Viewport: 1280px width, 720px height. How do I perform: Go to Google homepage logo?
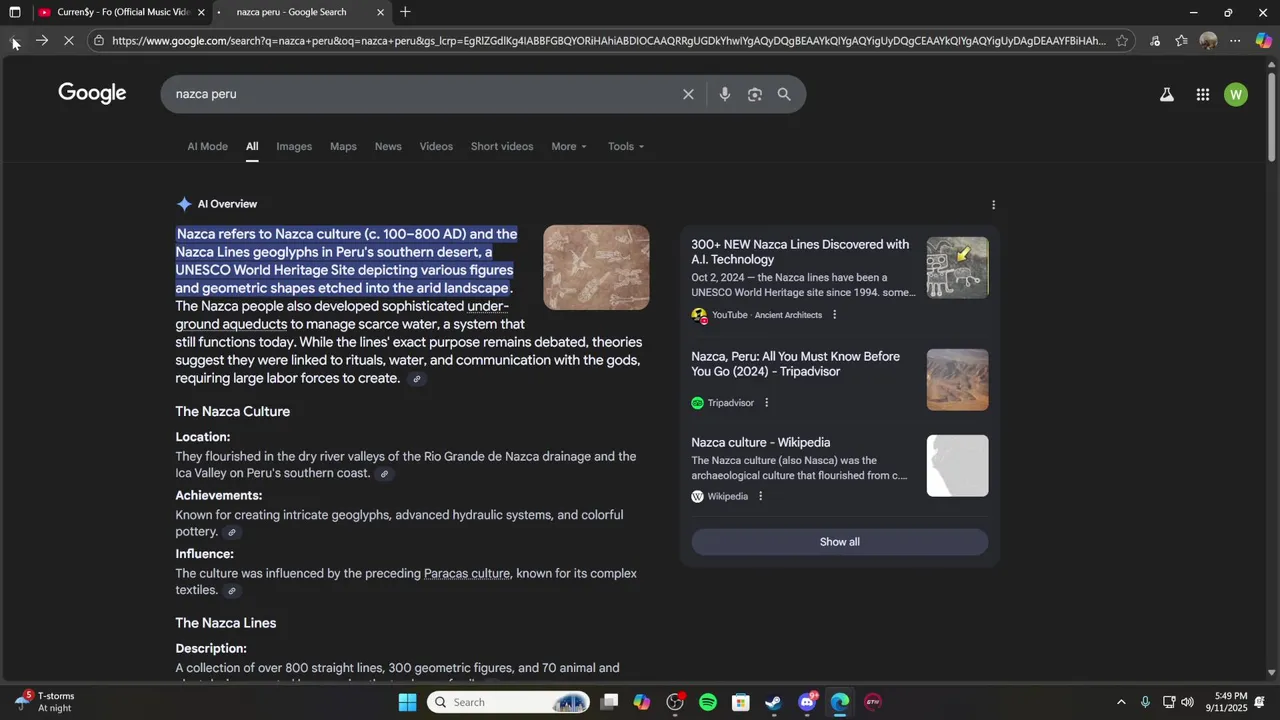pos(92,93)
